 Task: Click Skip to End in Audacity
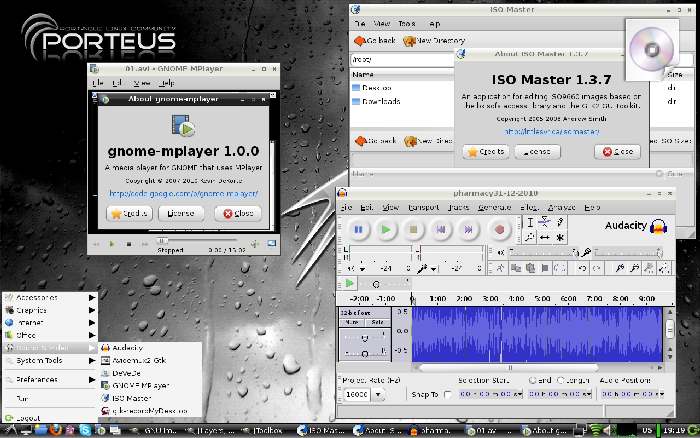tap(470, 230)
